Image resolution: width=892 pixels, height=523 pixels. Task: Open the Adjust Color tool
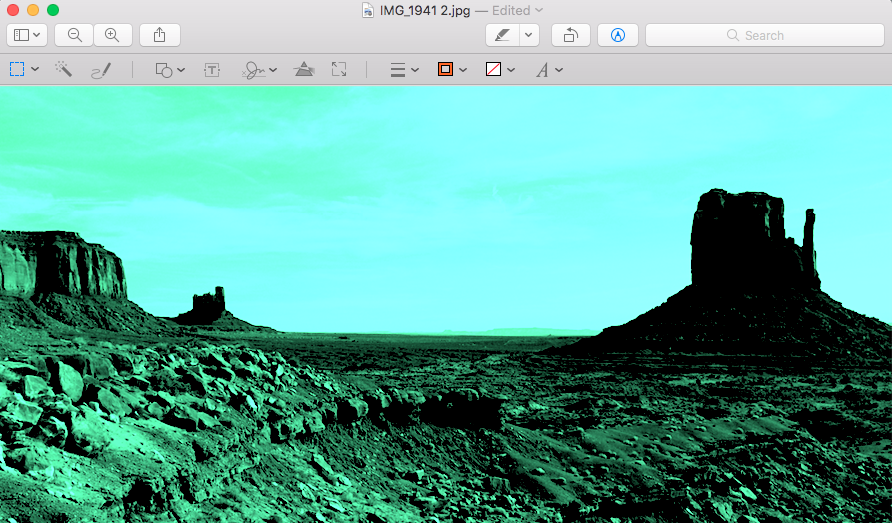pyautogui.click(x=304, y=69)
